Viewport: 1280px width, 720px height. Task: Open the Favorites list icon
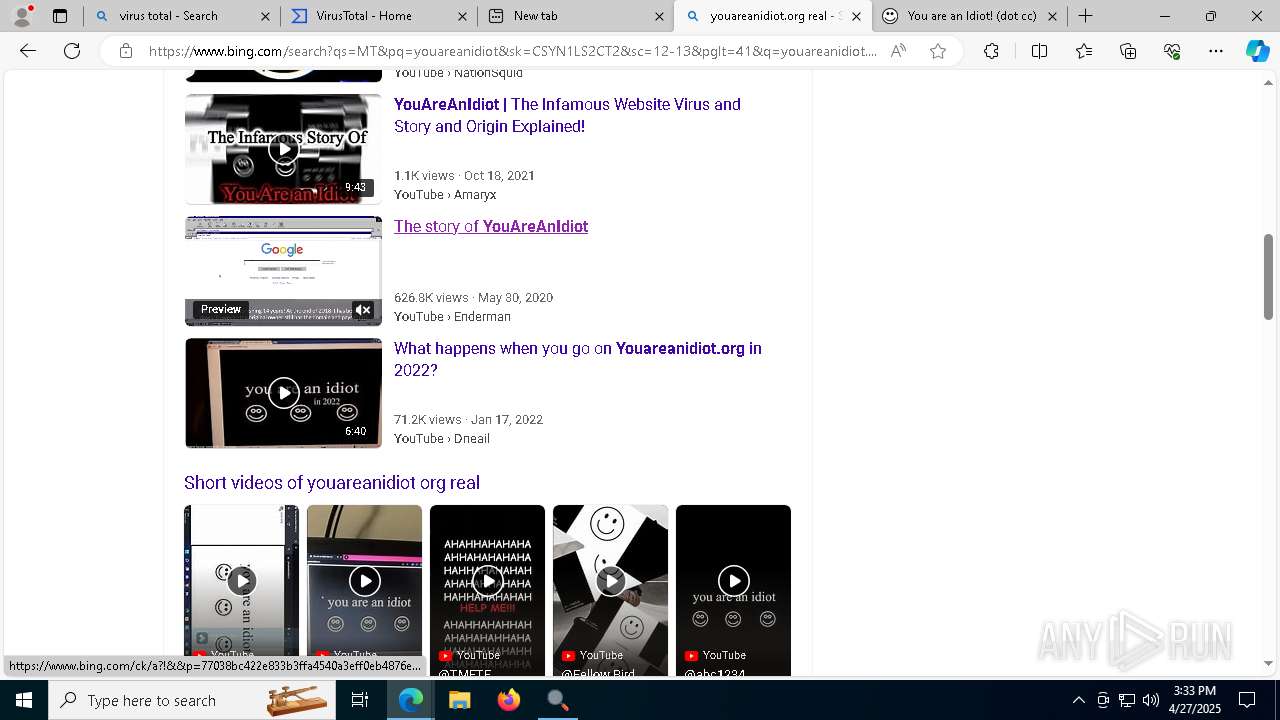(1084, 51)
